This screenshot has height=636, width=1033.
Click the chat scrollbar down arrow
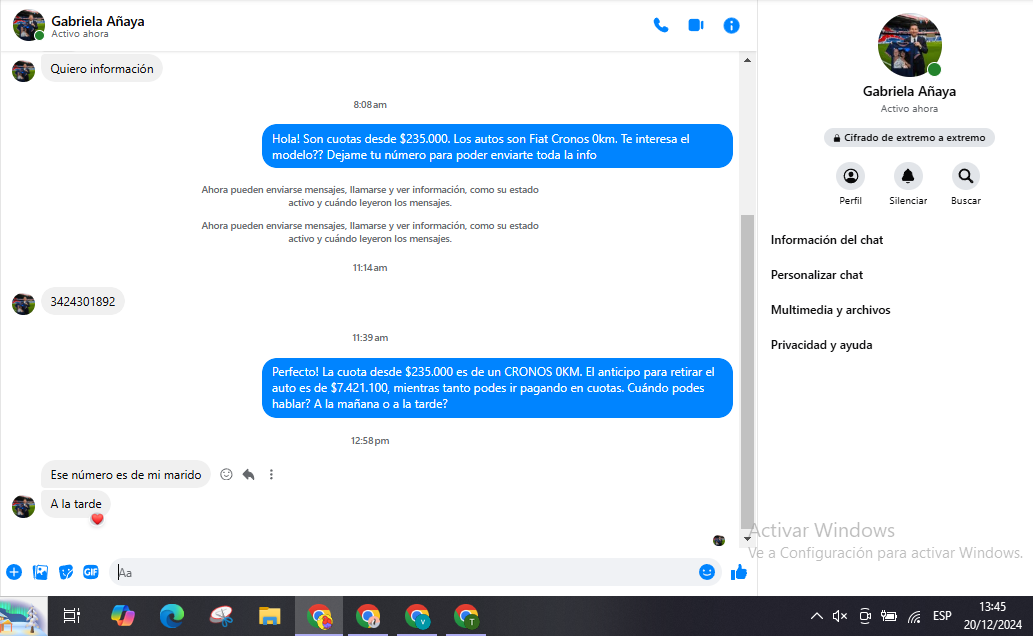click(x=747, y=538)
